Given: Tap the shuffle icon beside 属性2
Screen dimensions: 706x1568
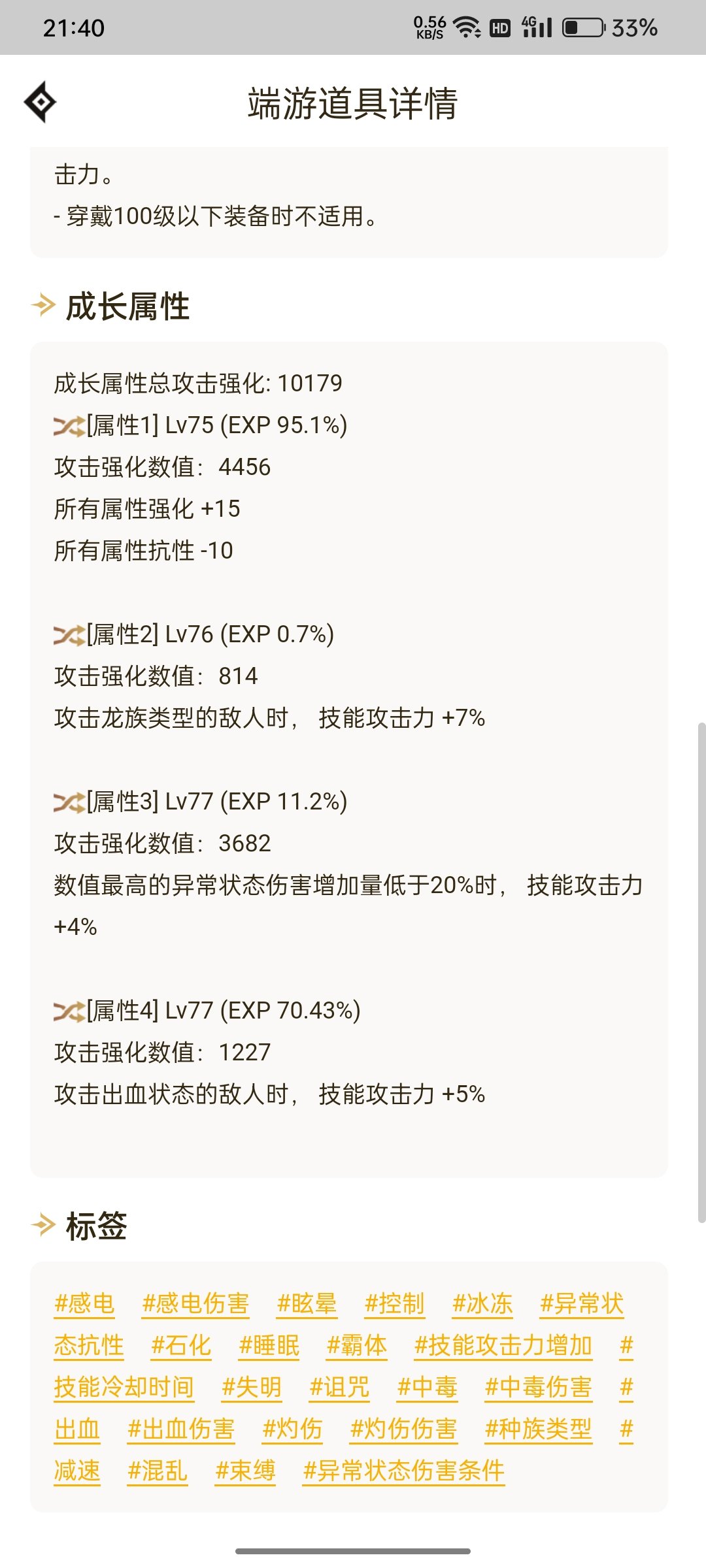Looking at the screenshot, I should click(x=69, y=636).
